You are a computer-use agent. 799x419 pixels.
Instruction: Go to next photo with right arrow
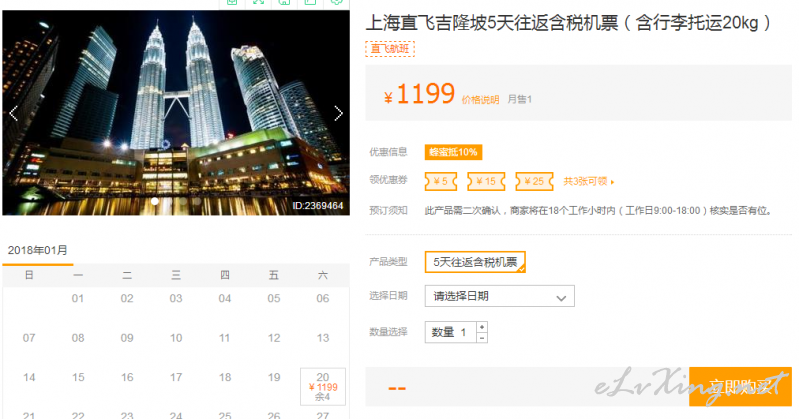338,113
